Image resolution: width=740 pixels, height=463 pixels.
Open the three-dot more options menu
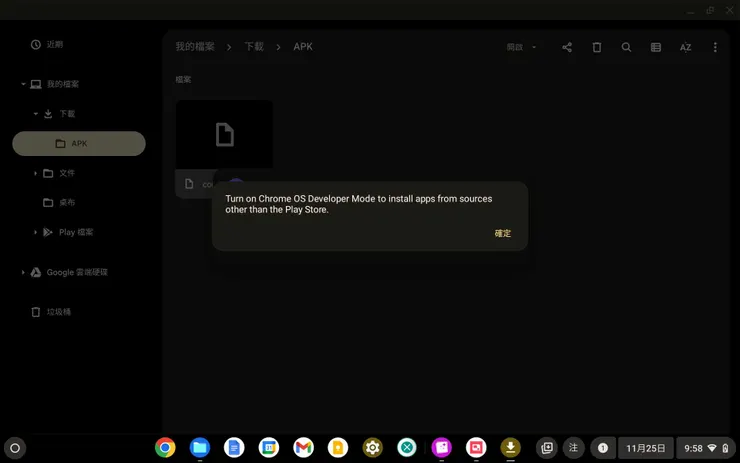(x=715, y=47)
